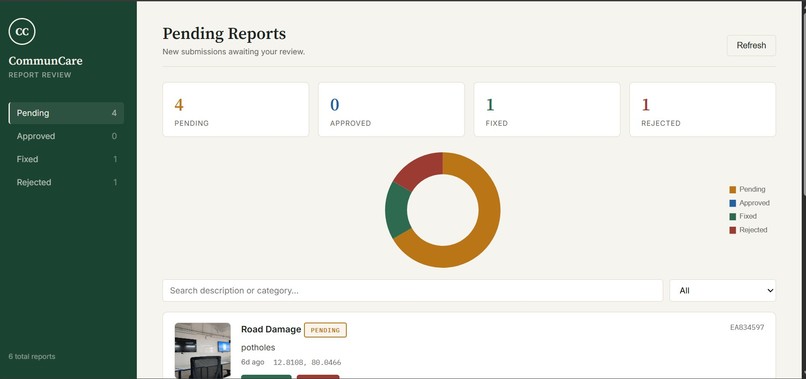Click the report ID EA834597
The width and height of the screenshot is (806, 379).
pos(747,327)
